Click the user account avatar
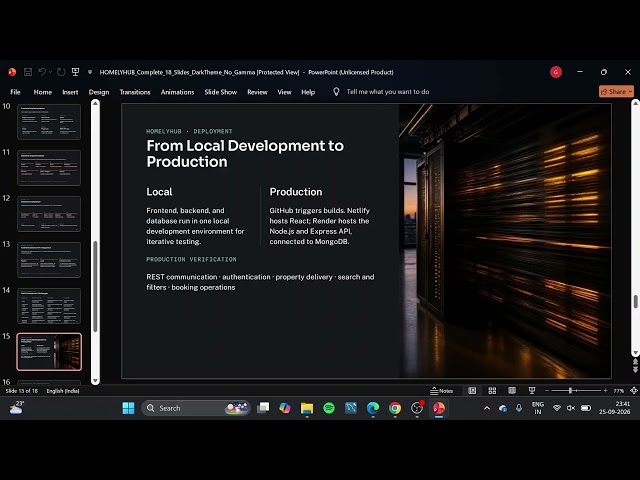The height and width of the screenshot is (480, 640). [x=556, y=72]
